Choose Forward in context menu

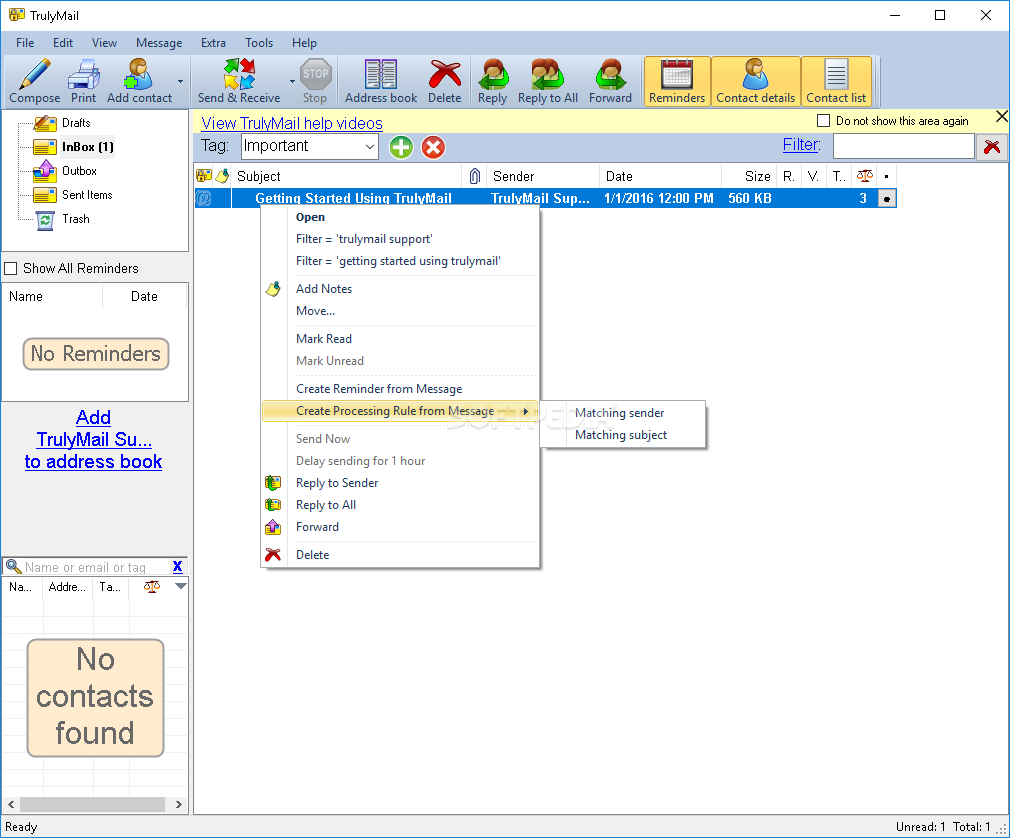tap(400, 526)
